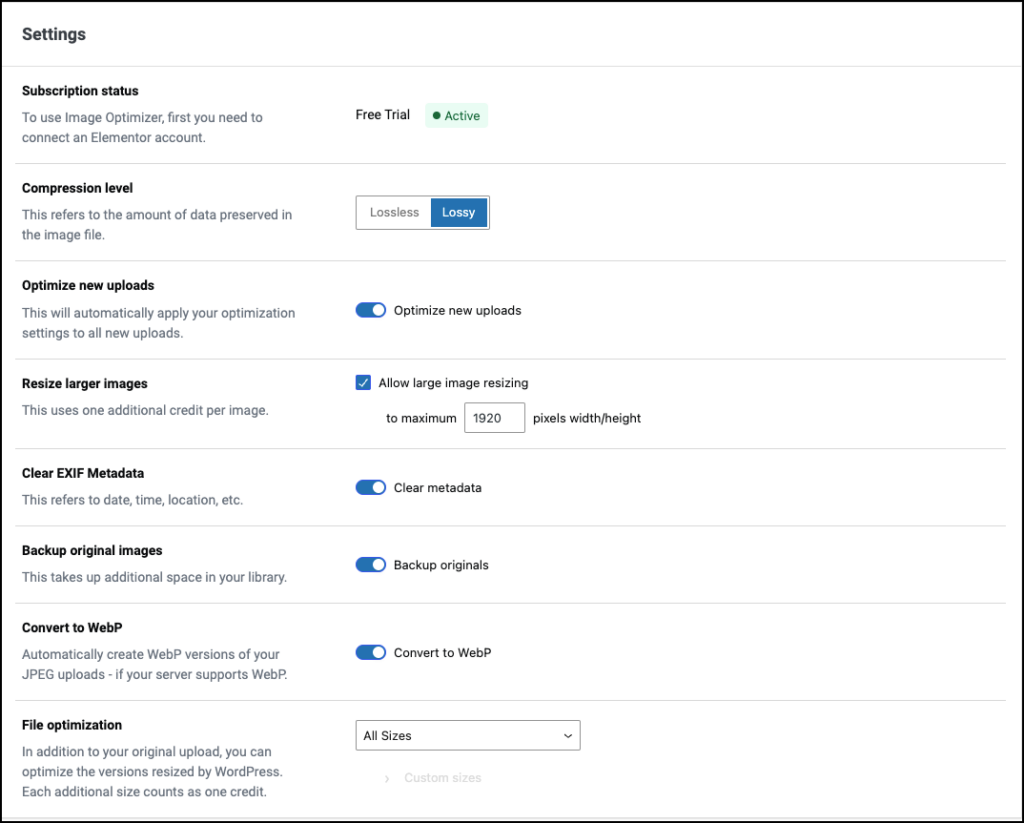The width and height of the screenshot is (1024, 823).
Task: Click the checkmark in the resizing checkbox
Action: pos(363,382)
